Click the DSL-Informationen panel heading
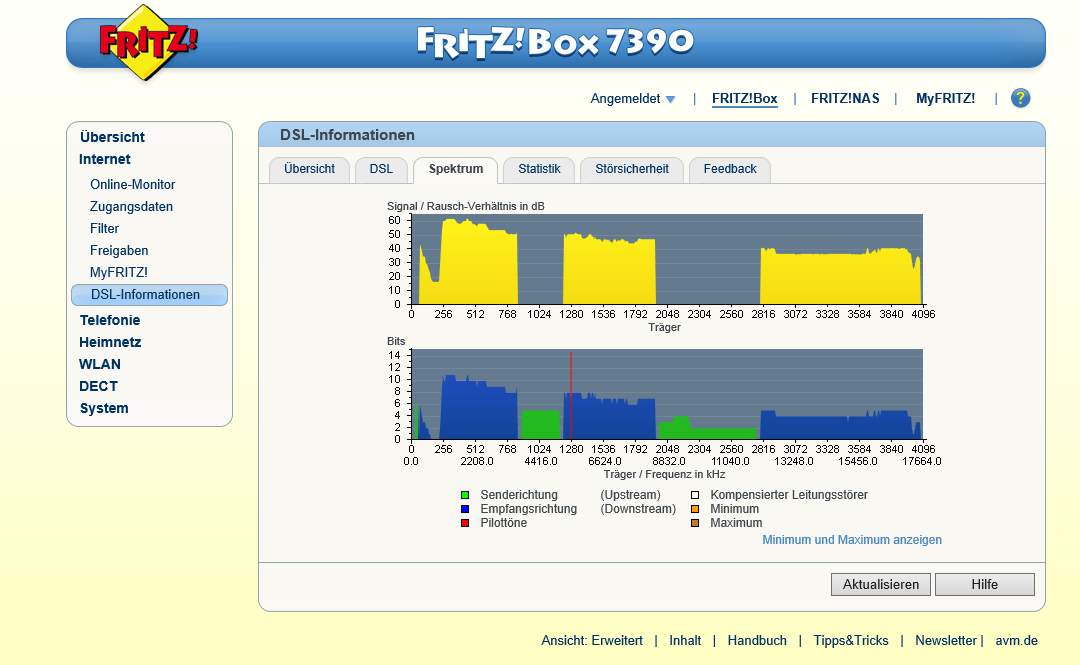The width and height of the screenshot is (1080, 665). coord(347,135)
